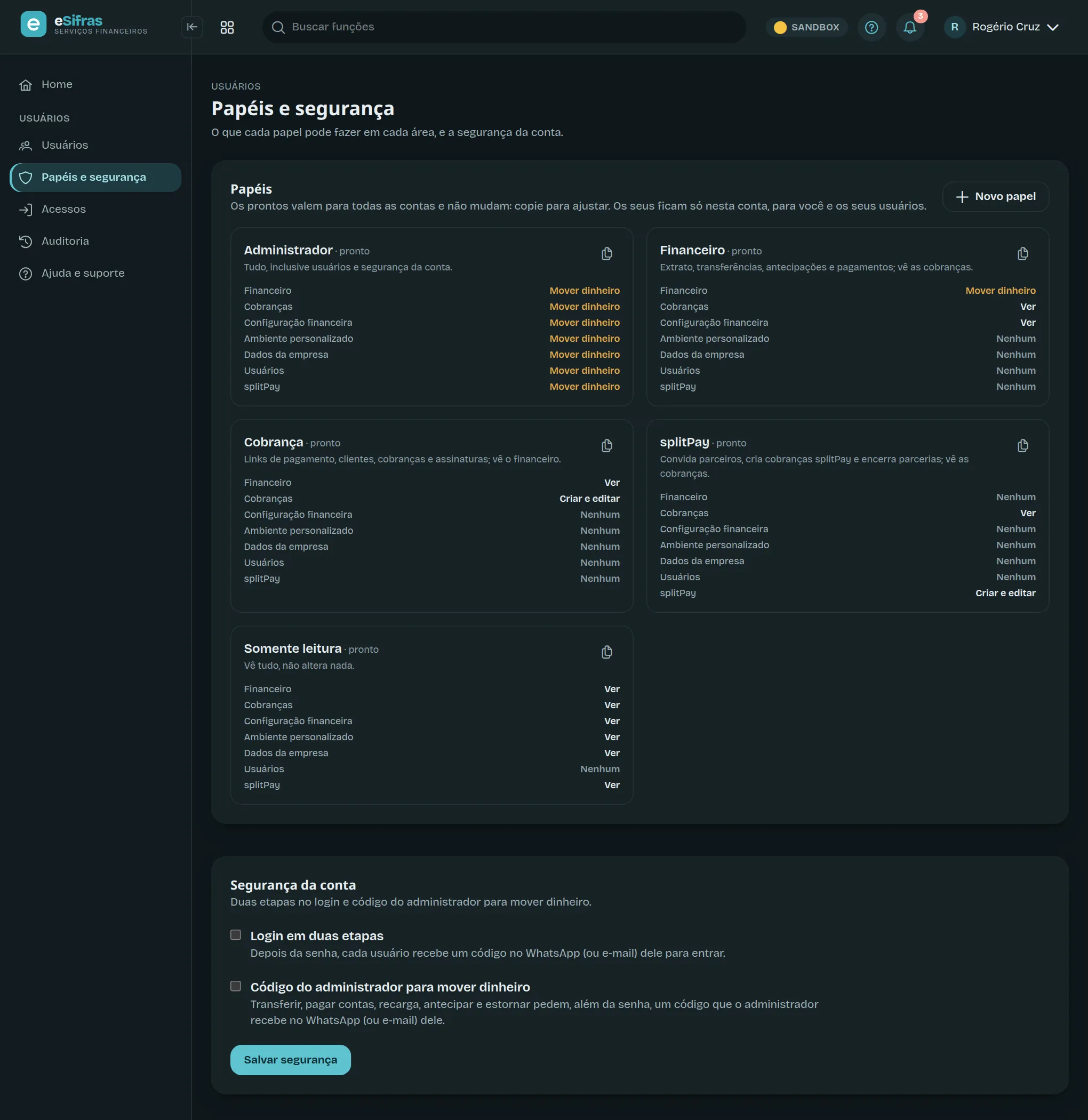Open the Papéis e segurança sidebar item

(96, 177)
